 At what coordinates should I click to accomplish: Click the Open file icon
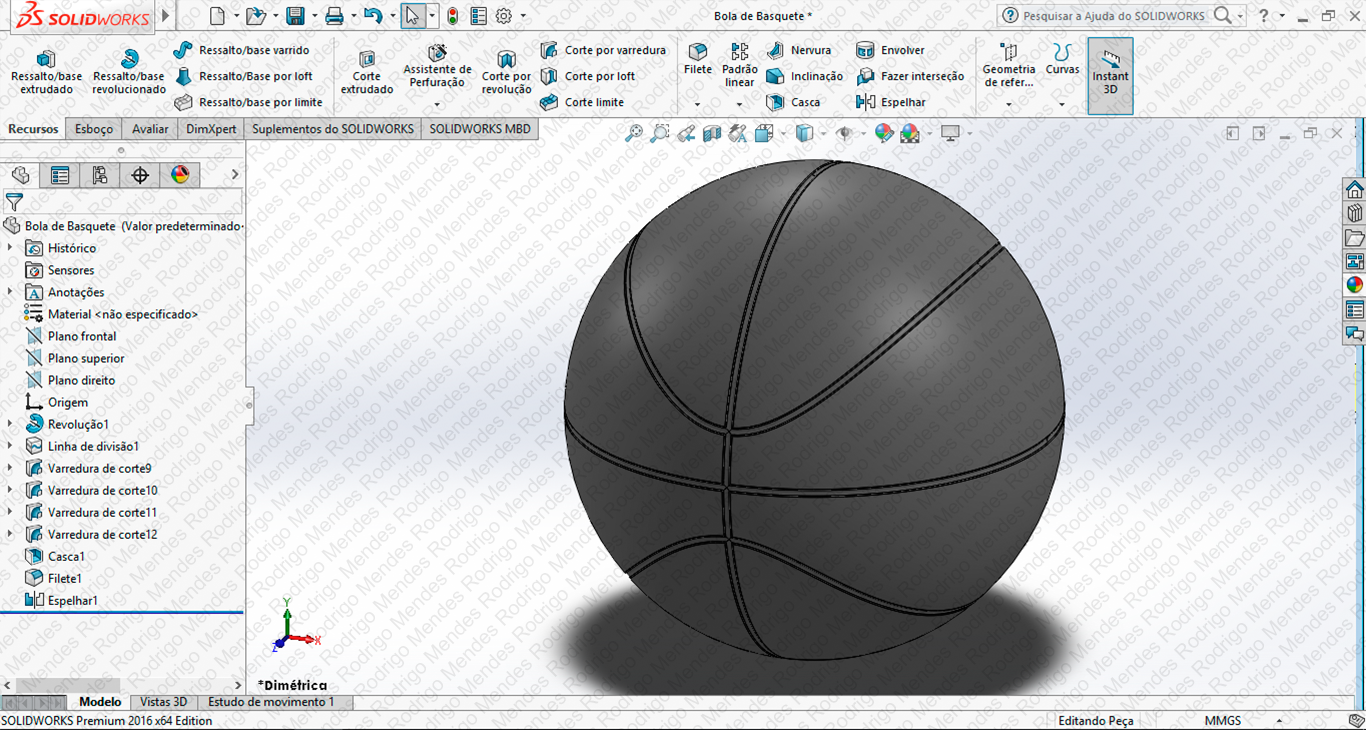click(256, 16)
